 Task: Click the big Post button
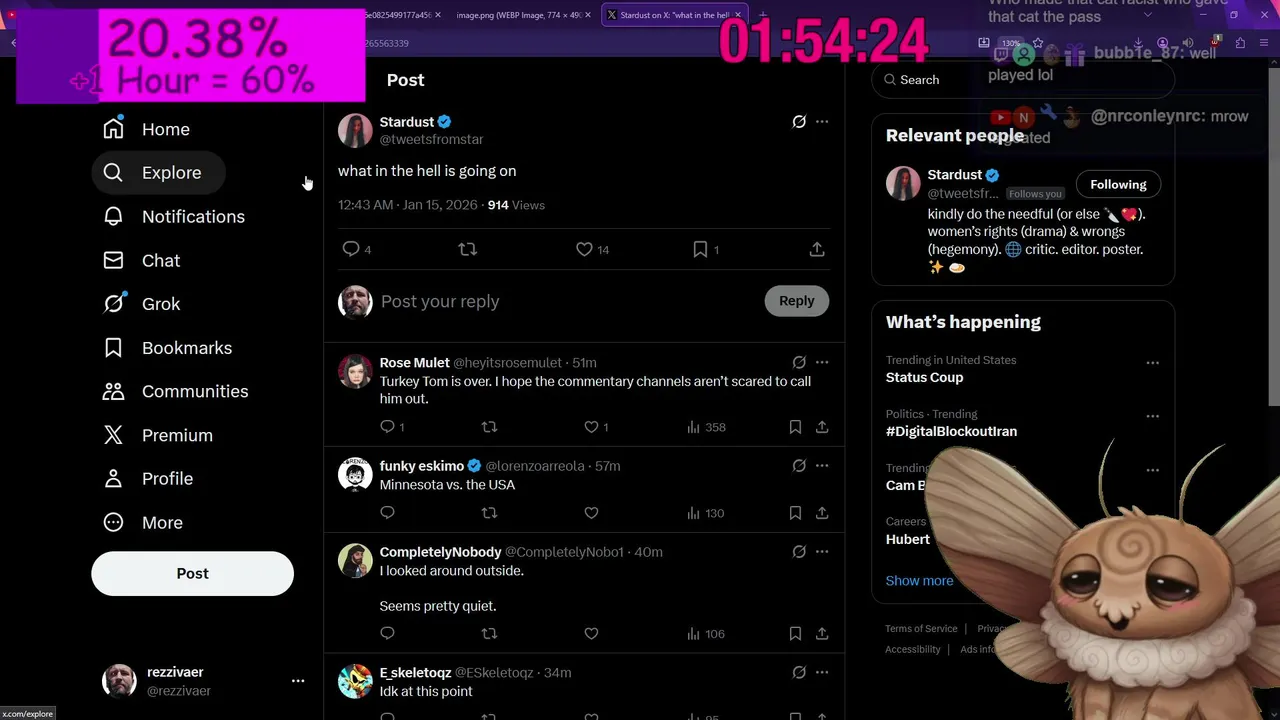coord(192,574)
